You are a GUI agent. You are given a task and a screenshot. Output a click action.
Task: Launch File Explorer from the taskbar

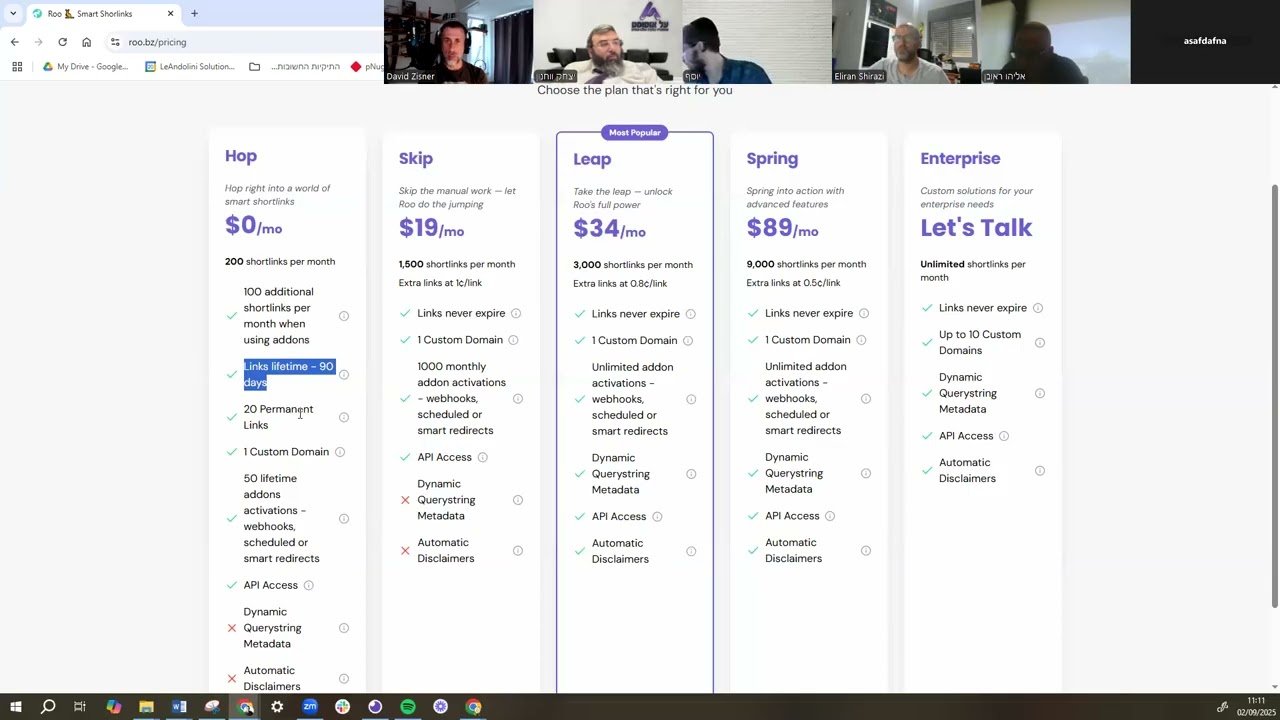(x=146, y=707)
